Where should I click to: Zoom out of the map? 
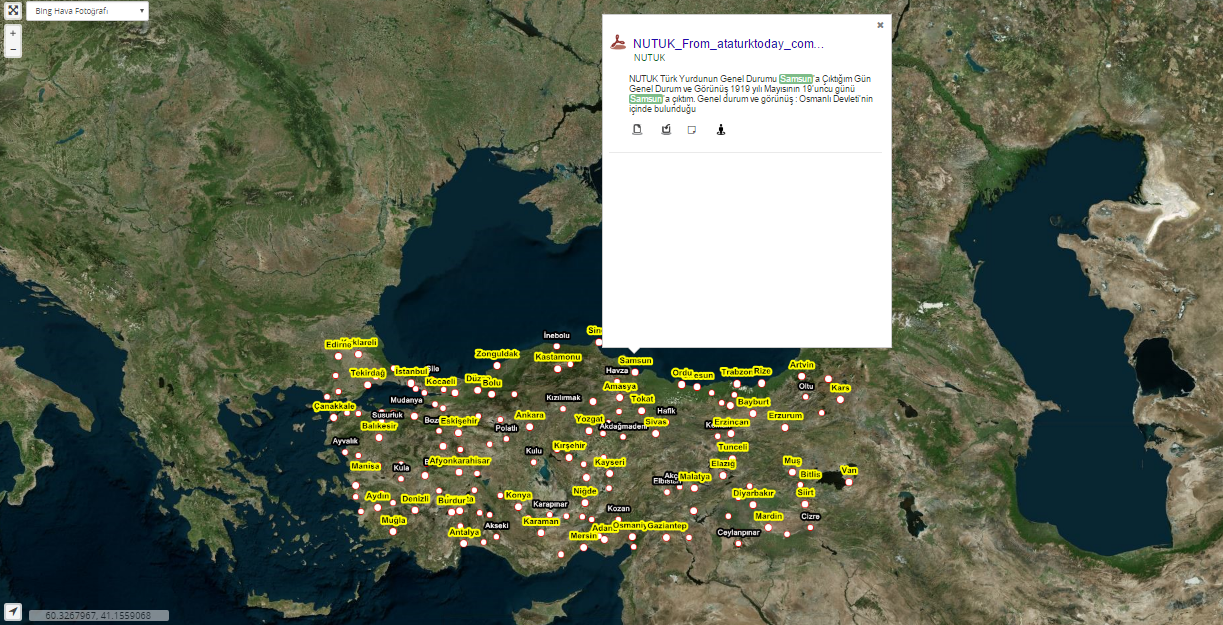click(13, 49)
